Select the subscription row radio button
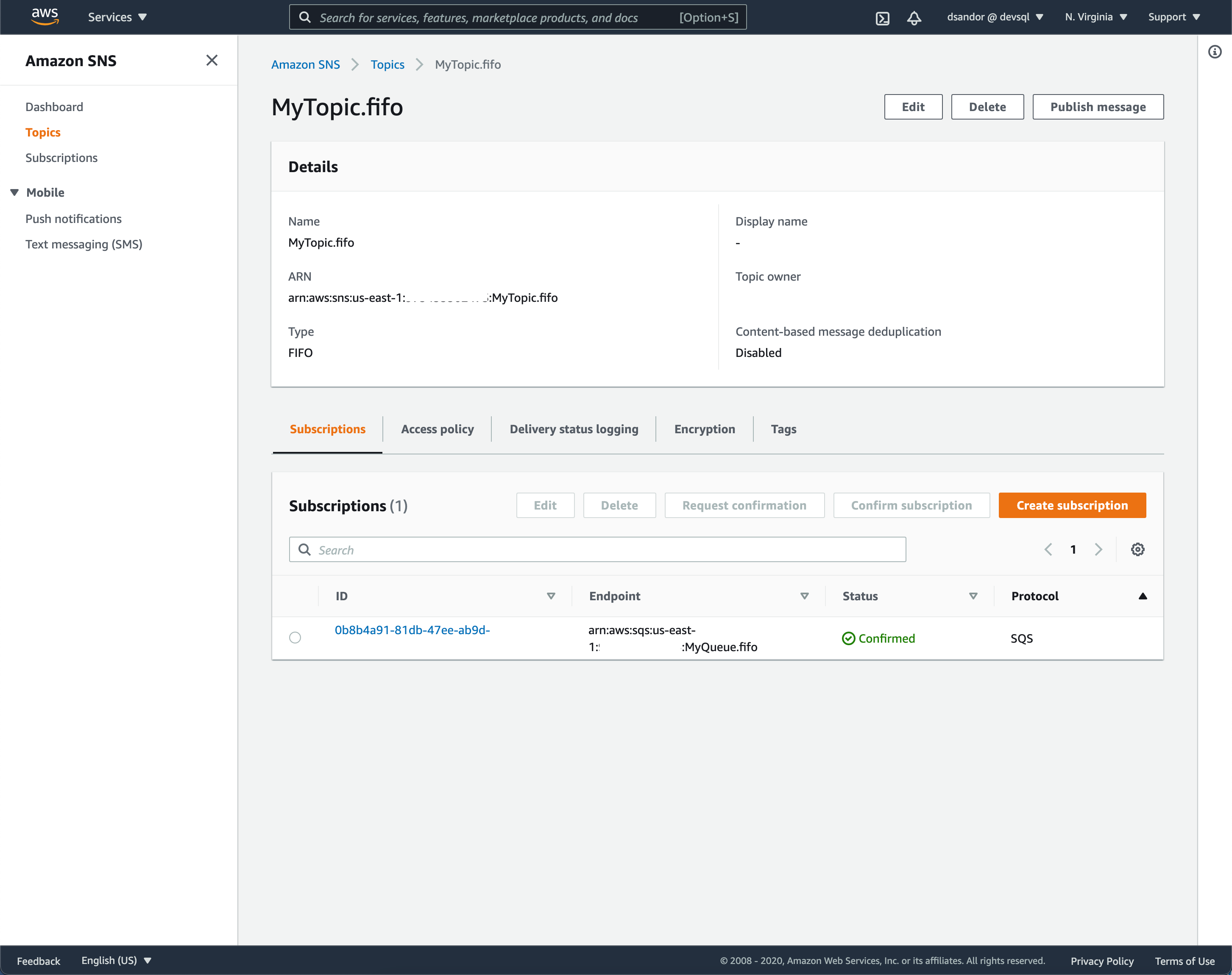This screenshot has width=1232, height=975. (x=295, y=638)
